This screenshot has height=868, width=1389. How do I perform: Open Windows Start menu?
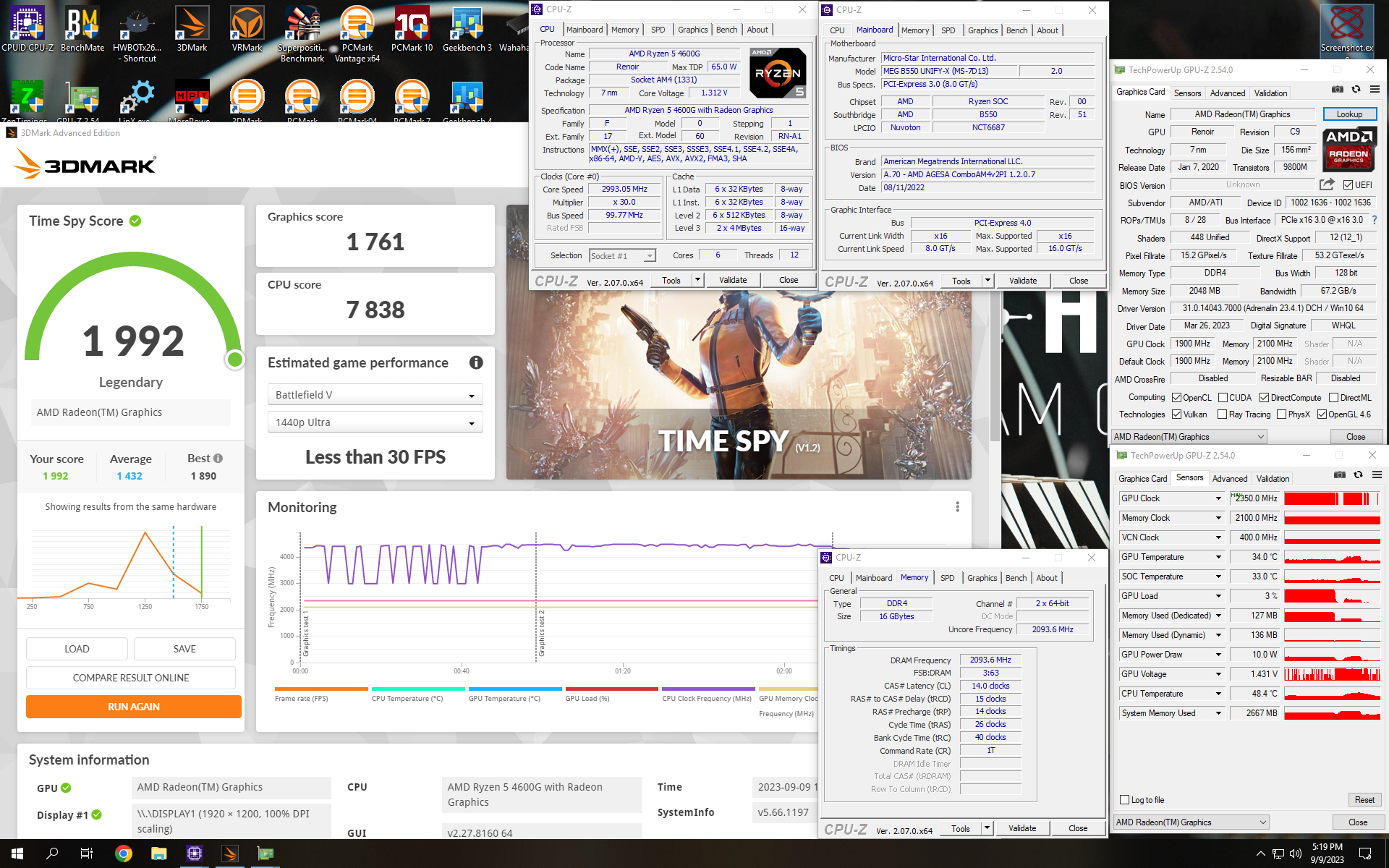pyautogui.click(x=17, y=854)
